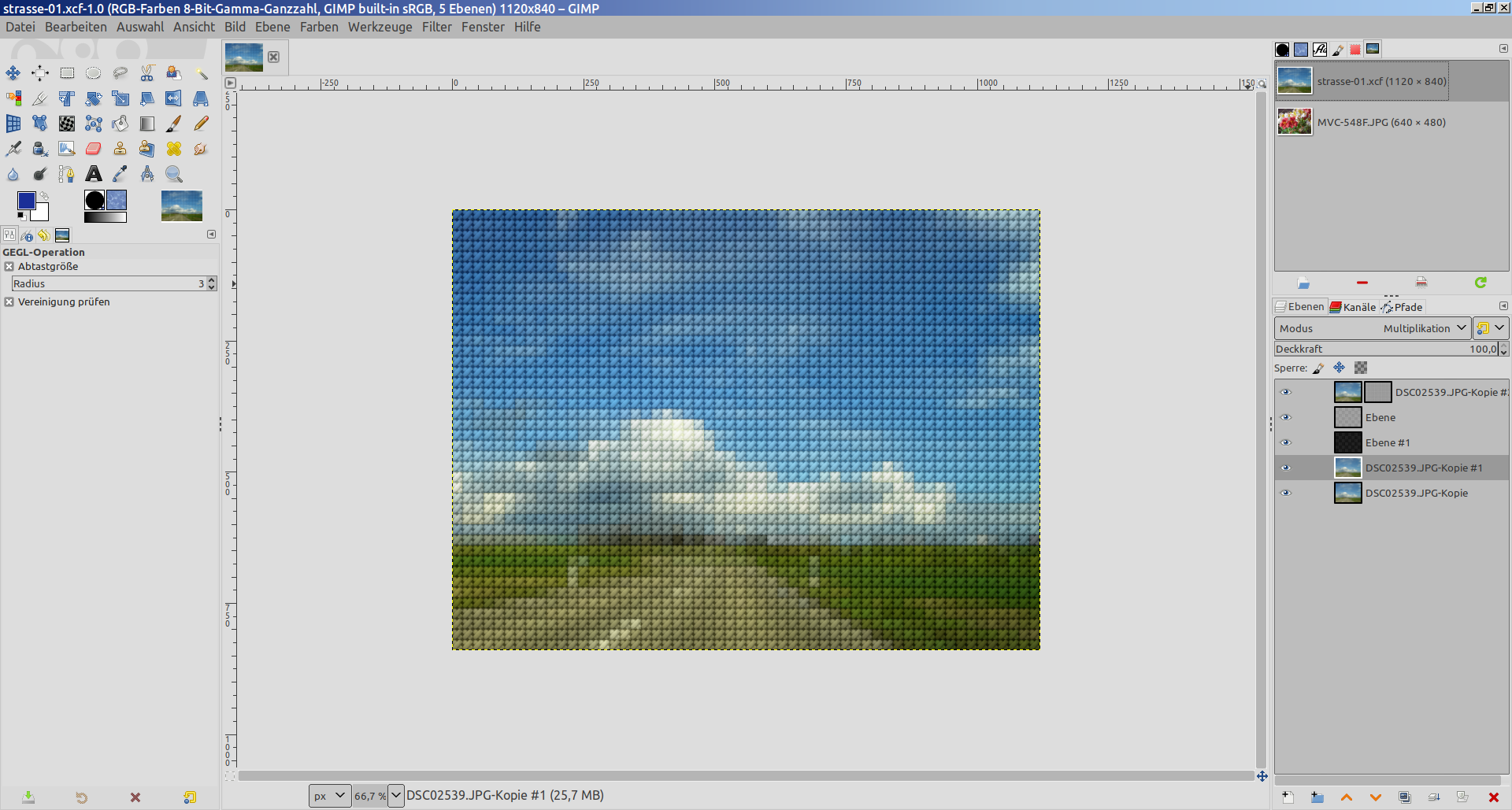Open the Datei menu
The image size is (1512, 810).
click(20, 27)
